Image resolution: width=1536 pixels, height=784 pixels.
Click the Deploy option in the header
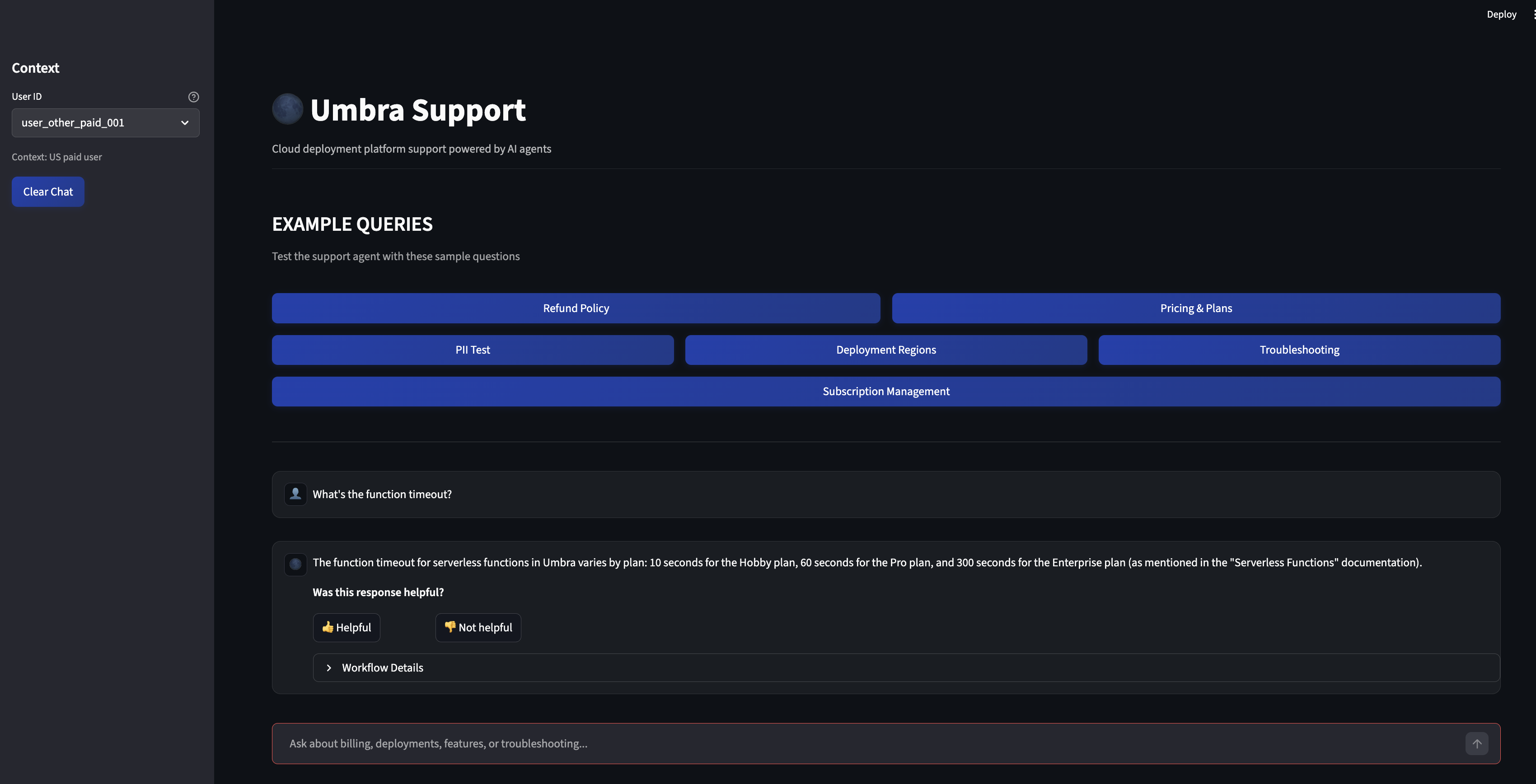(1501, 14)
